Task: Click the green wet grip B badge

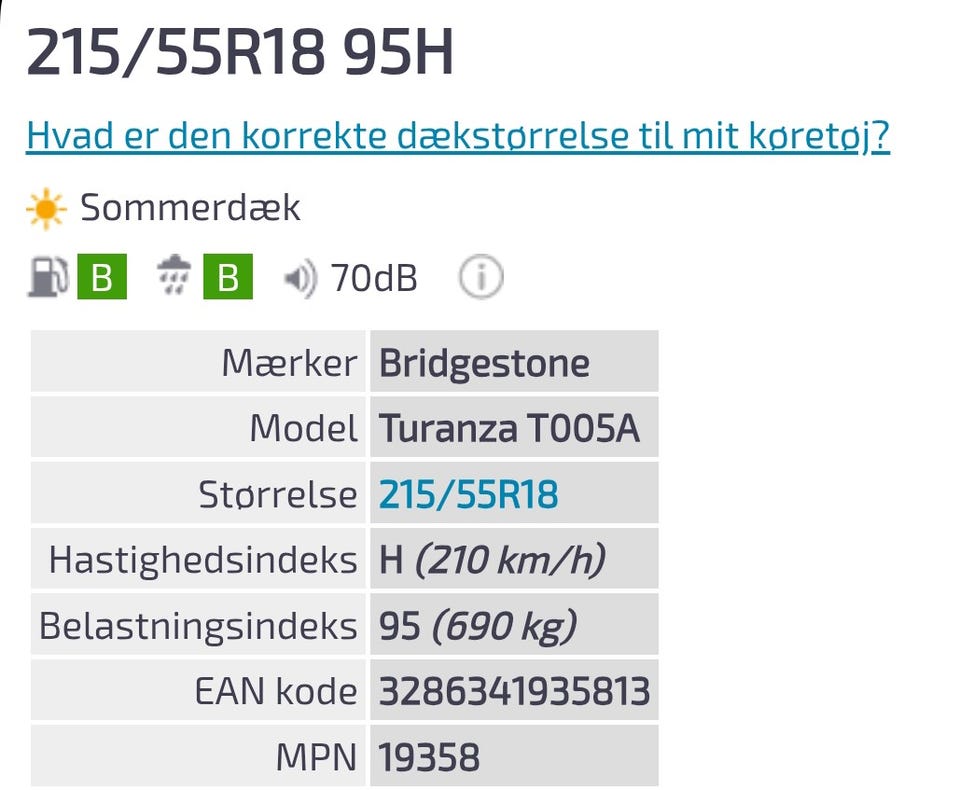Action: 228,279
